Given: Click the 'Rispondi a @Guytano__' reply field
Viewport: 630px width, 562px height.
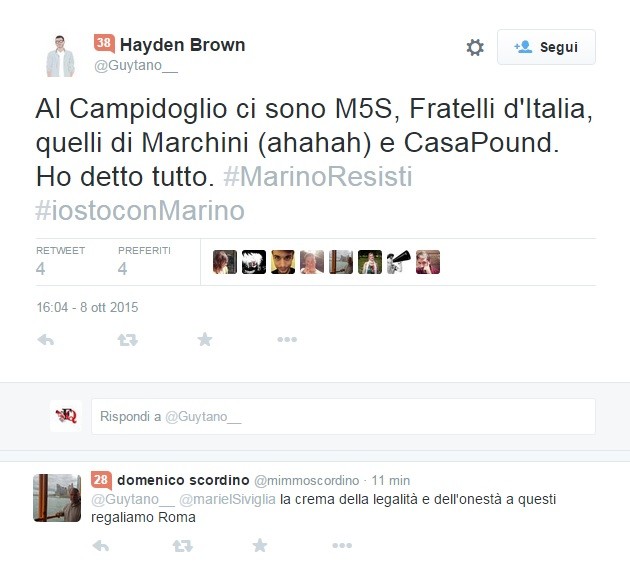Looking at the screenshot, I should pos(343,416).
